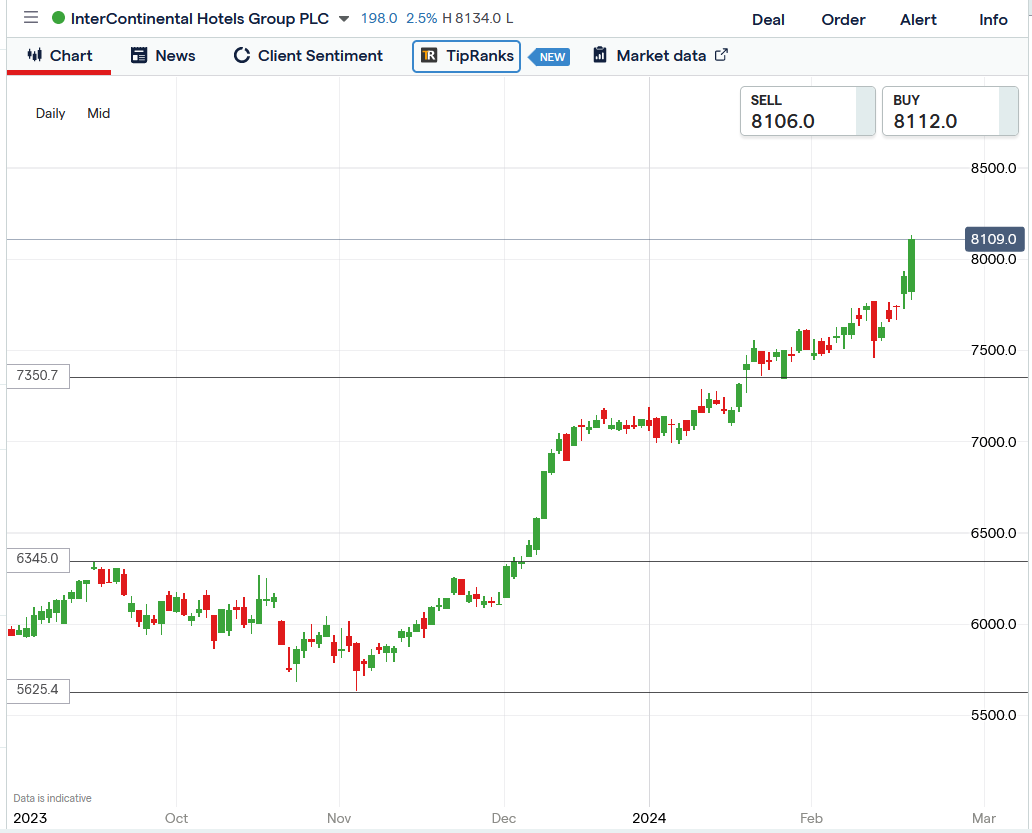Select the 5625.4 horizontal line label
The image size is (1032, 833).
[38, 690]
